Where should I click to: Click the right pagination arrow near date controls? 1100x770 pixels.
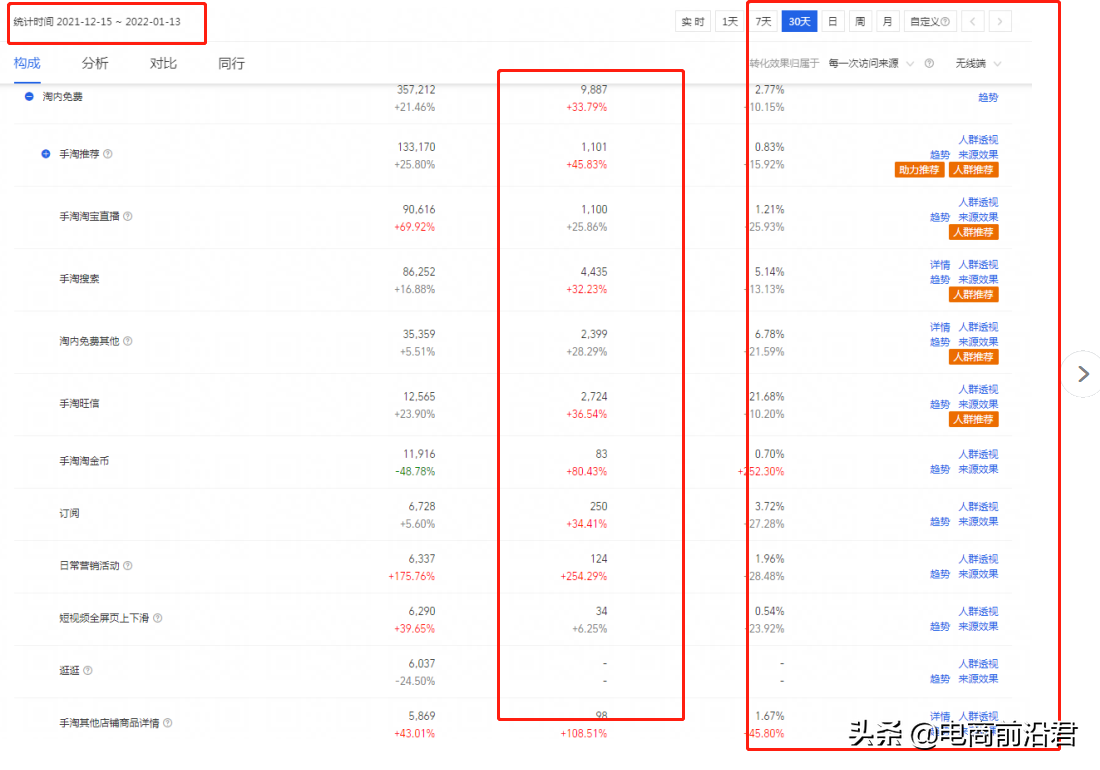999,20
